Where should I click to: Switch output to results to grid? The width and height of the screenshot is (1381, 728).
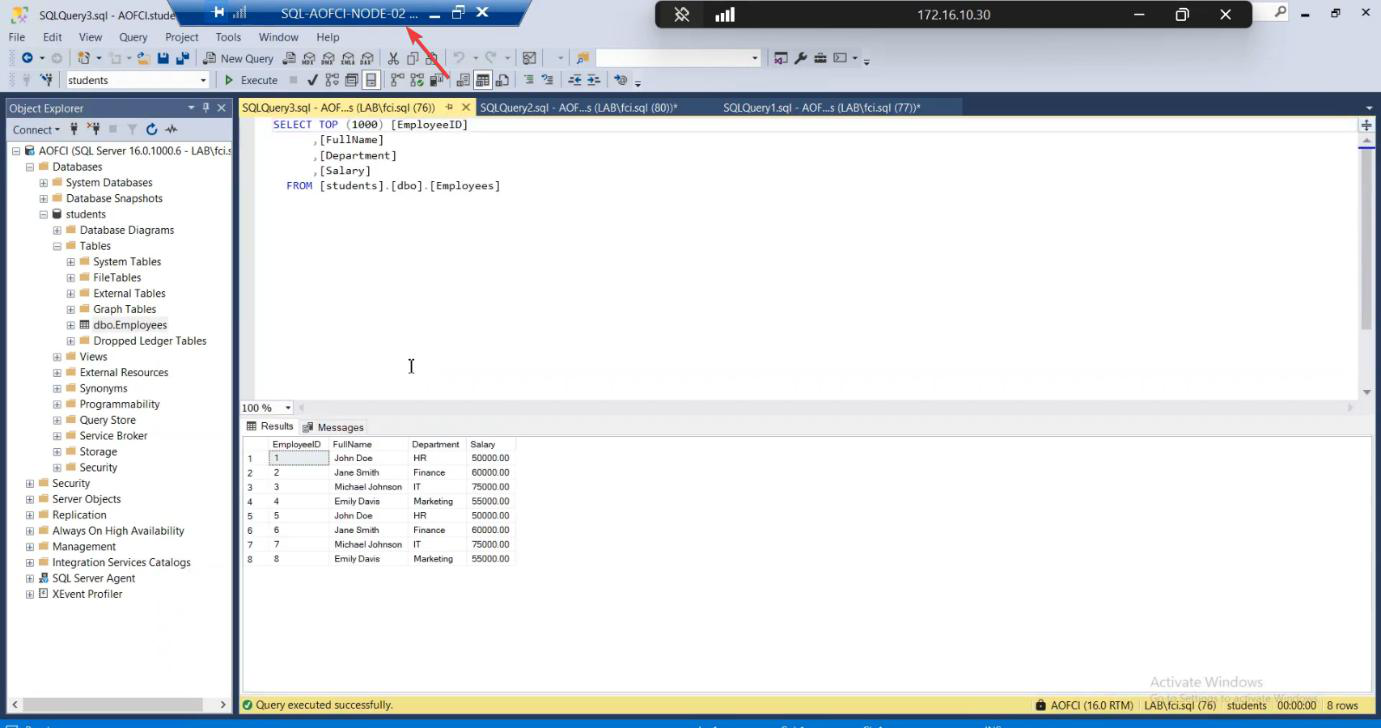(x=482, y=80)
